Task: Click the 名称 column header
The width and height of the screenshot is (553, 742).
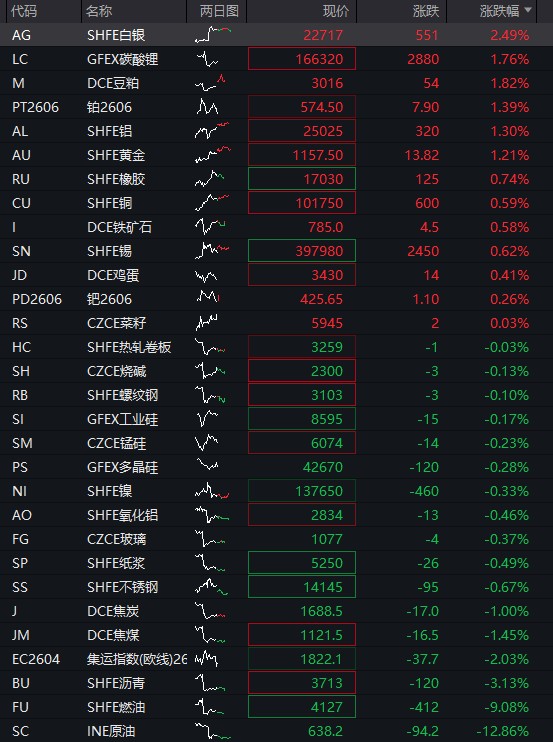Action: [99, 11]
